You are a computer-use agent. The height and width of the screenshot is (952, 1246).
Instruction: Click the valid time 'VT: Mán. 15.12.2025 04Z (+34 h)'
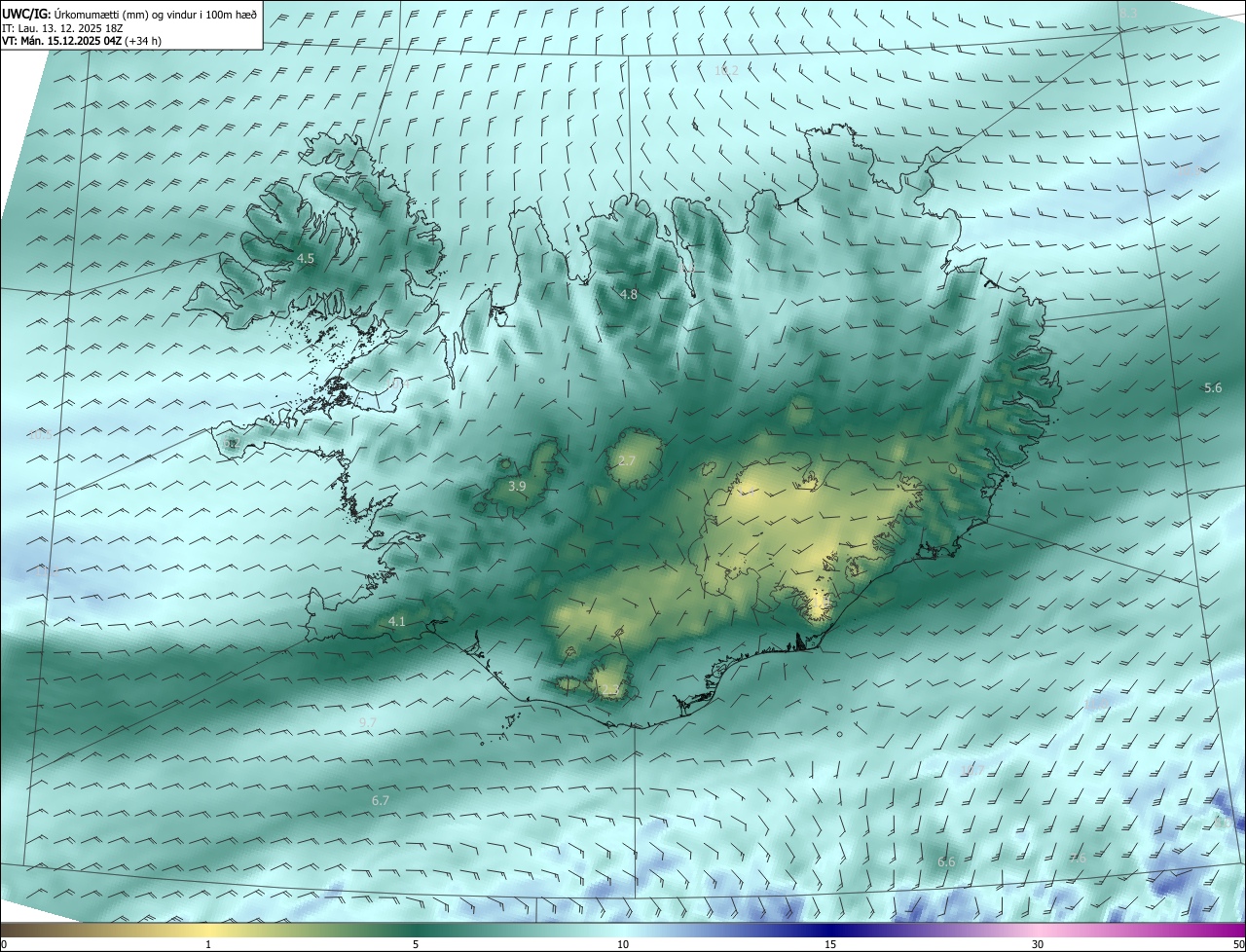(82, 41)
